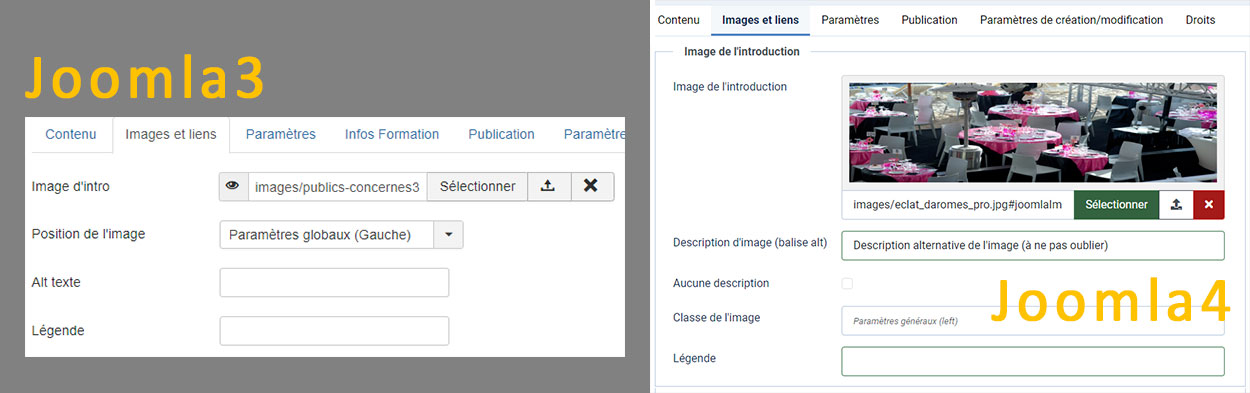This screenshot has height=393, width=1250.
Task: Upload image icon in Joomla4 panel
Action: point(1176,204)
